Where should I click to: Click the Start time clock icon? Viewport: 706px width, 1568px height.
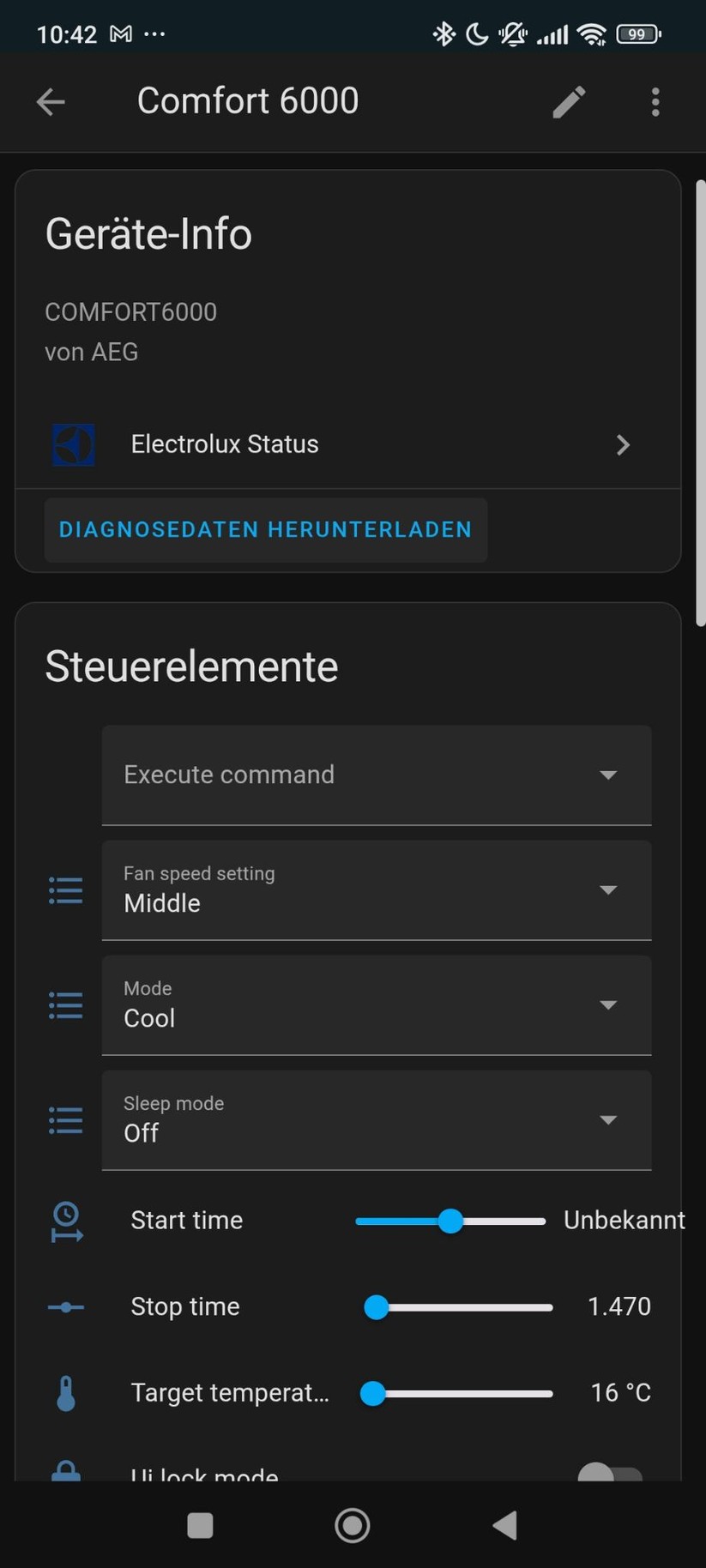[x=66, y=1221]
